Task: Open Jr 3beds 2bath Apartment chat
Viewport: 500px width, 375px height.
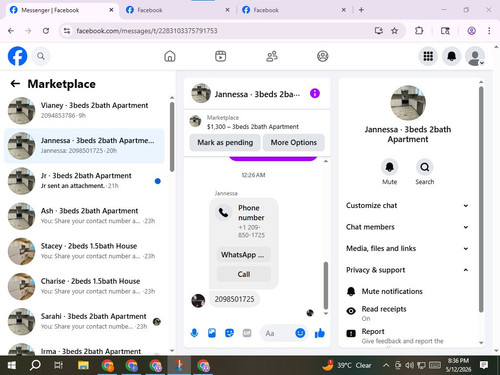Action: pos(84,181)
